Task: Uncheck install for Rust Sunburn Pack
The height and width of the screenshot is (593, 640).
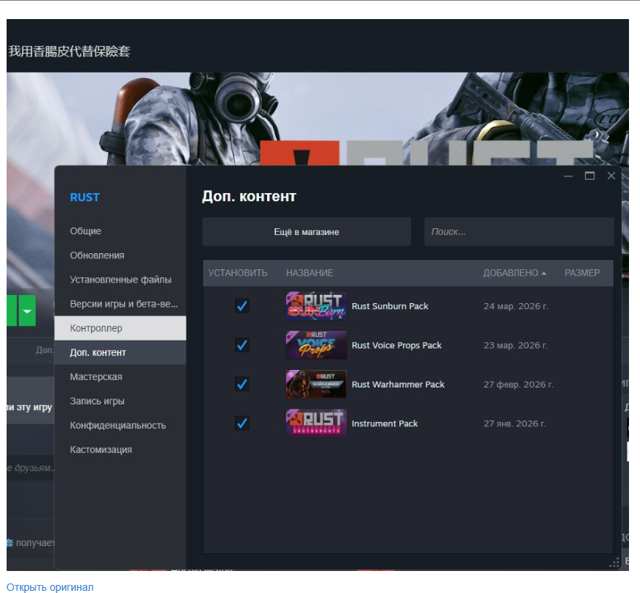Action: coord(242,306)
